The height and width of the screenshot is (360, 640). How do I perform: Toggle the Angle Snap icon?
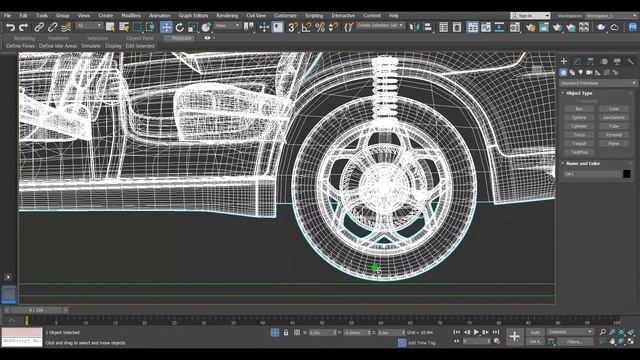[306, 27]
